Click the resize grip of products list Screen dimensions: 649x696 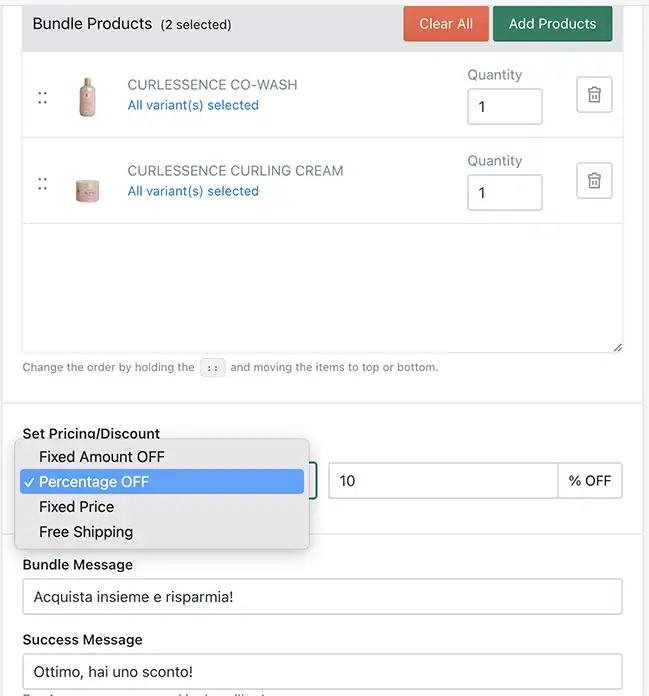click(617, 348)
